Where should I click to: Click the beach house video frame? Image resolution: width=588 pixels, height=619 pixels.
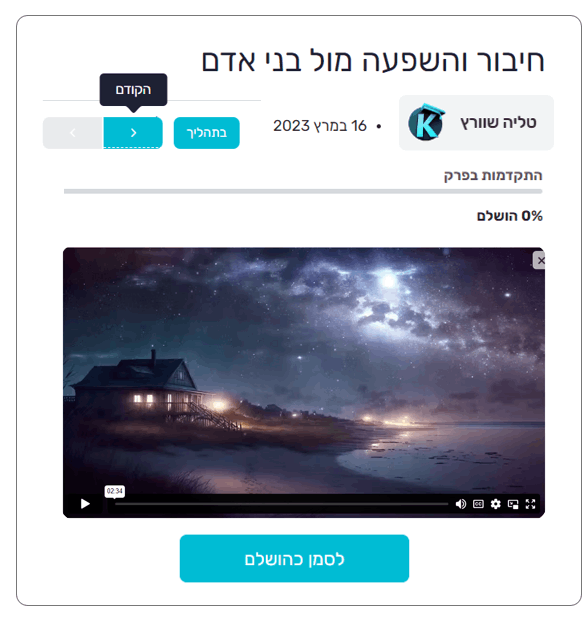pyautogui.click(x=304, y=371)
